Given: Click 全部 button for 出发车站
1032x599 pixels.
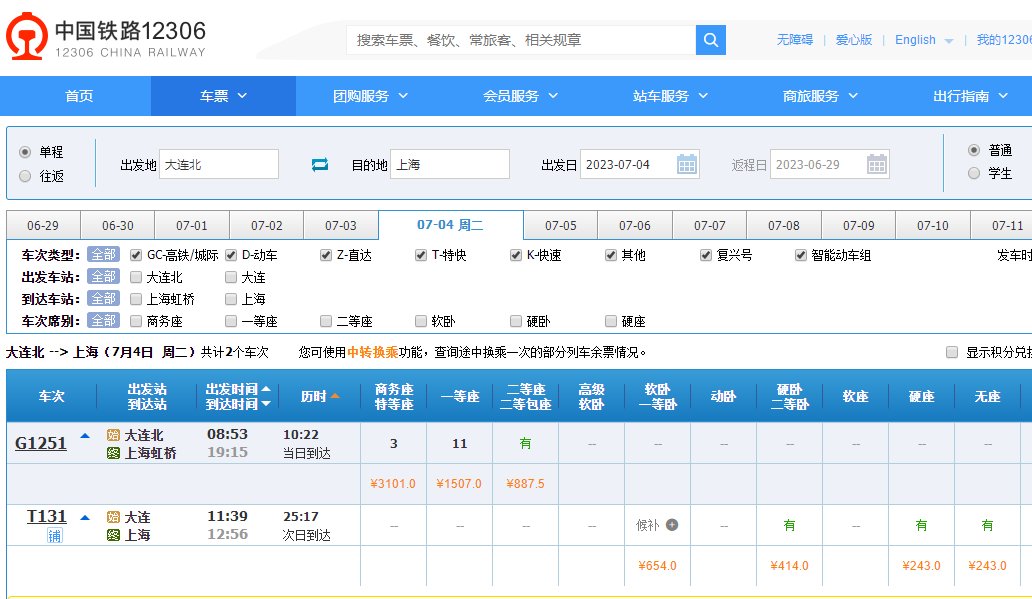Looking at the screenshot, I should coord(103,276).
